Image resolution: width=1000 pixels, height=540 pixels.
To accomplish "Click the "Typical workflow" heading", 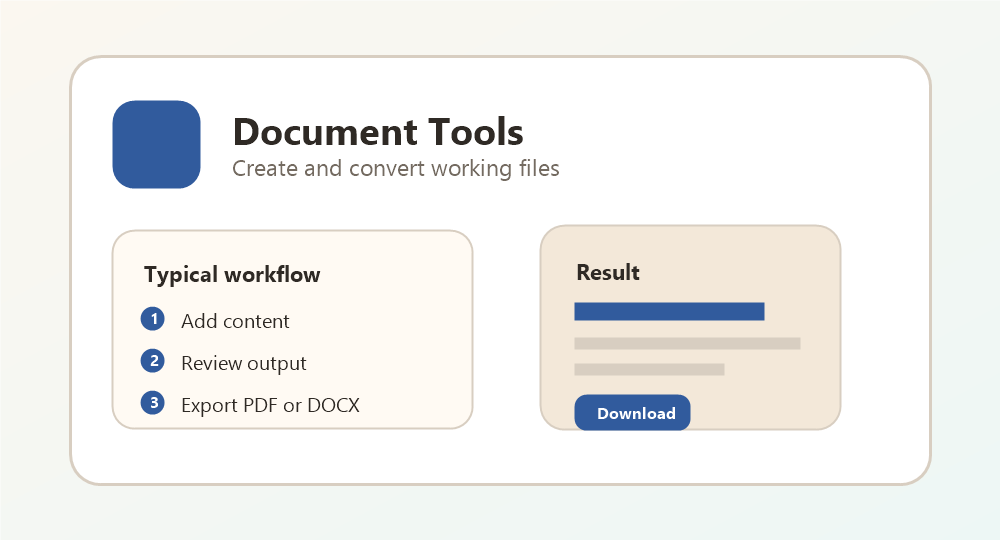I will (x=232, y=275).
